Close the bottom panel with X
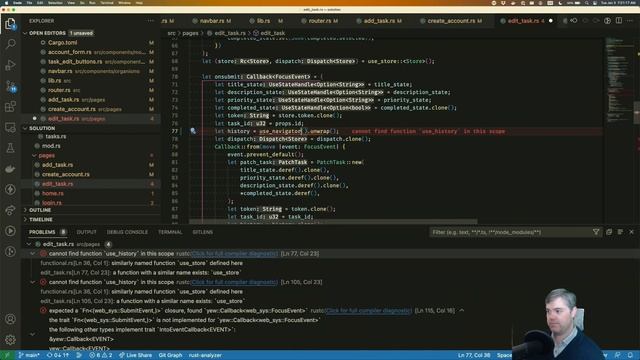 click(x=631, y=232)
